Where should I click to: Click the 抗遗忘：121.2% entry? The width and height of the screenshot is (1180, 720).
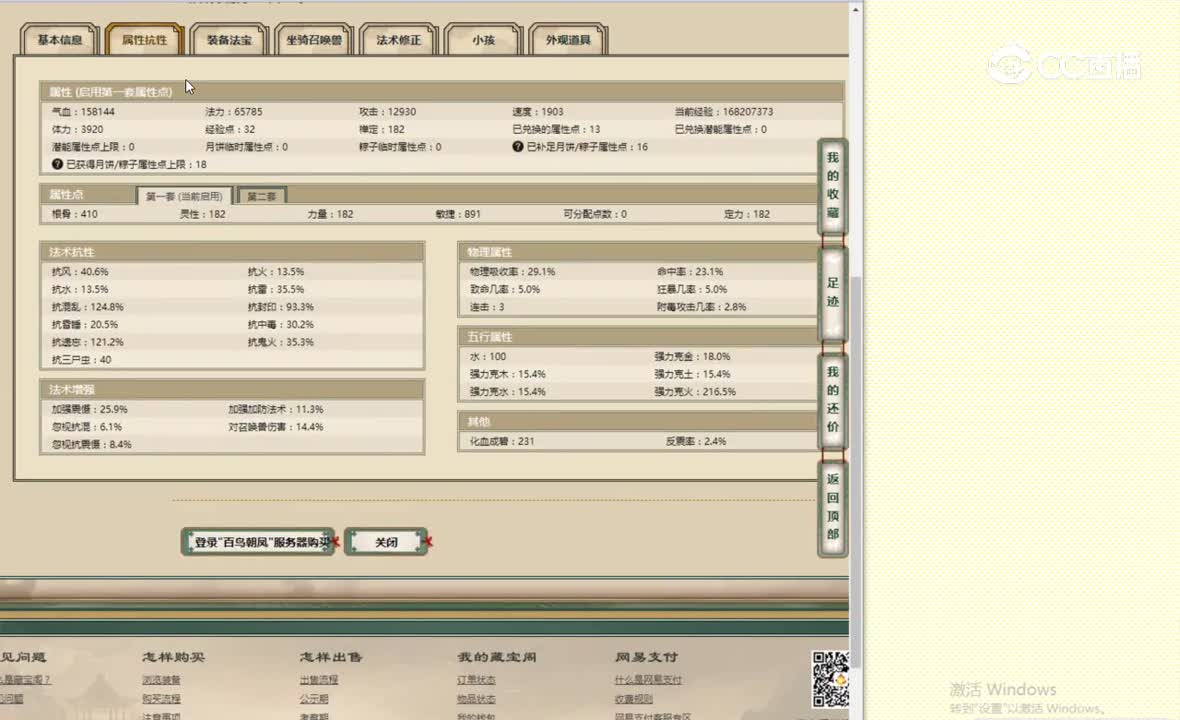(x=87, y=342)
